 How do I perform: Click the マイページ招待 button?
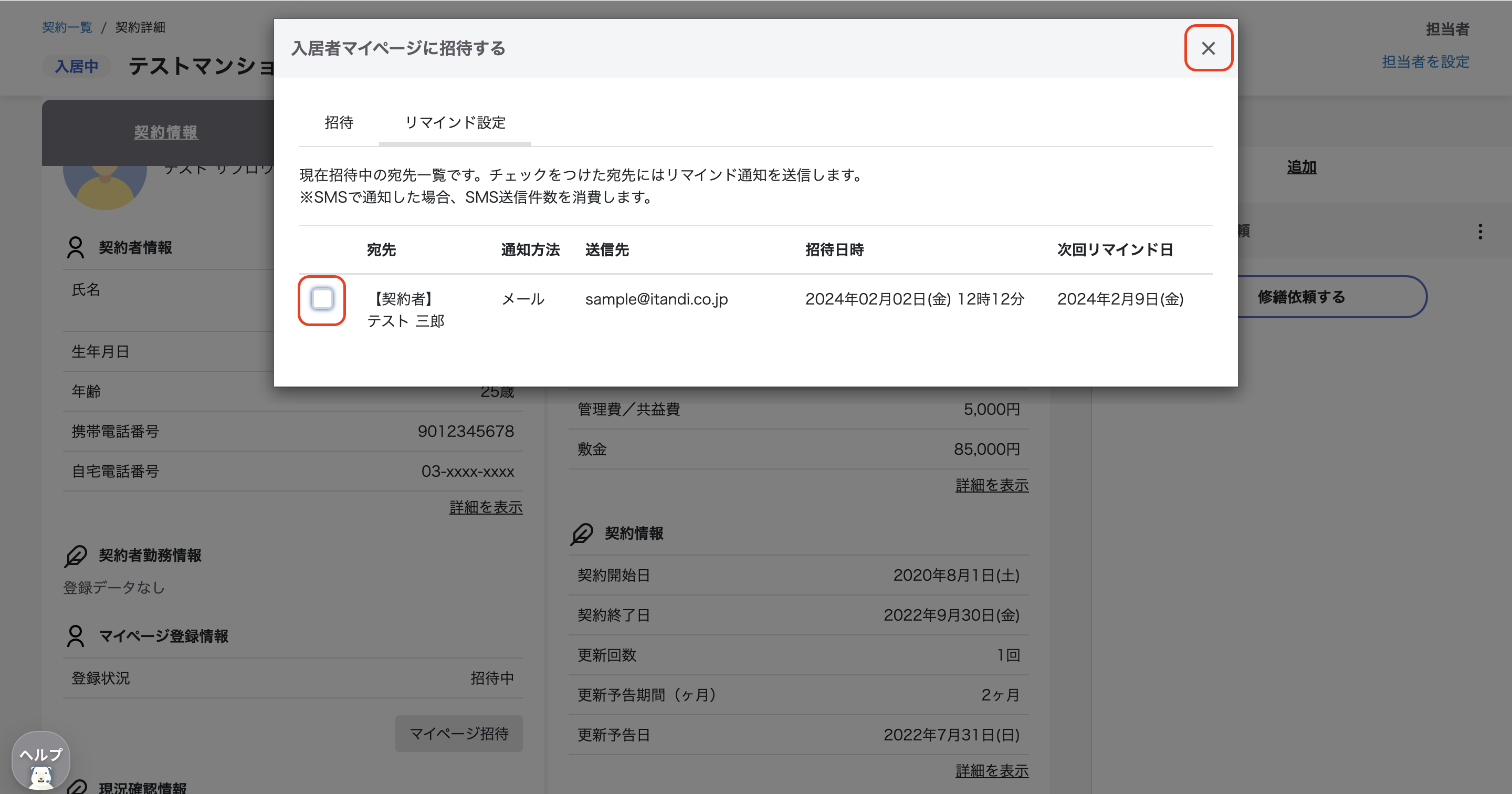pos(458,733)
